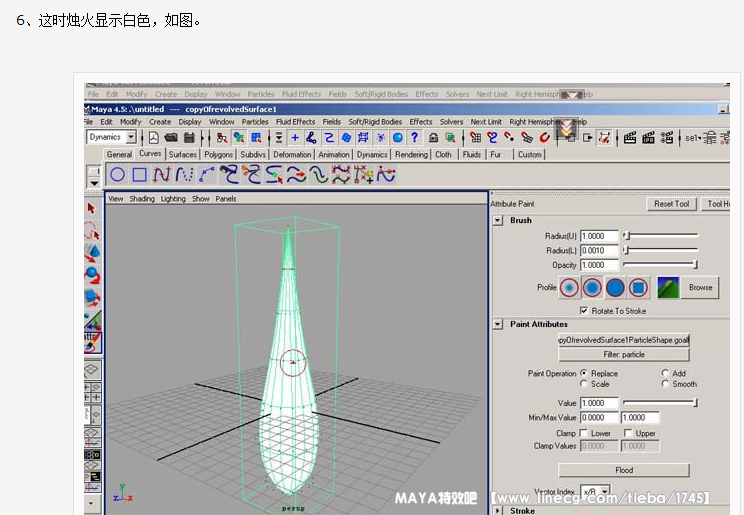This screenshot has width=744, height=515.
Task: Toggle the Rotate To Stroke checkbox
Action: tap(585, 310)
